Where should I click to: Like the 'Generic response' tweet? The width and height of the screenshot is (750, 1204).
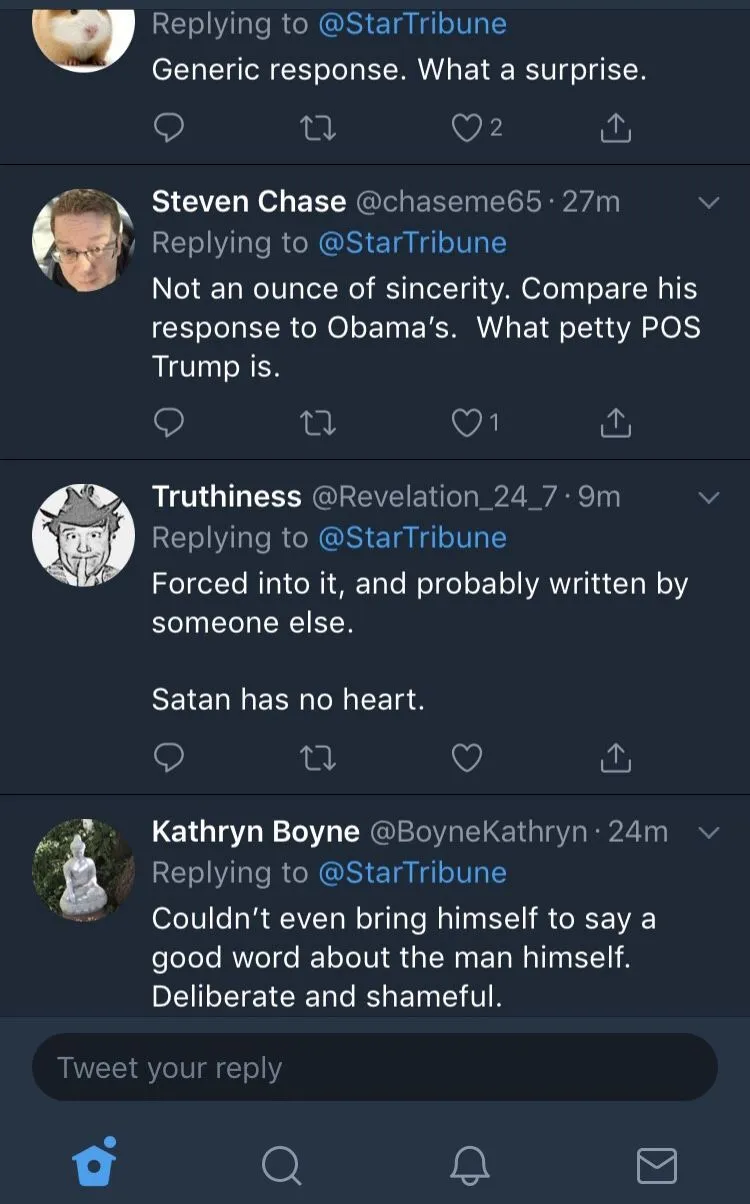pos(467,129)
